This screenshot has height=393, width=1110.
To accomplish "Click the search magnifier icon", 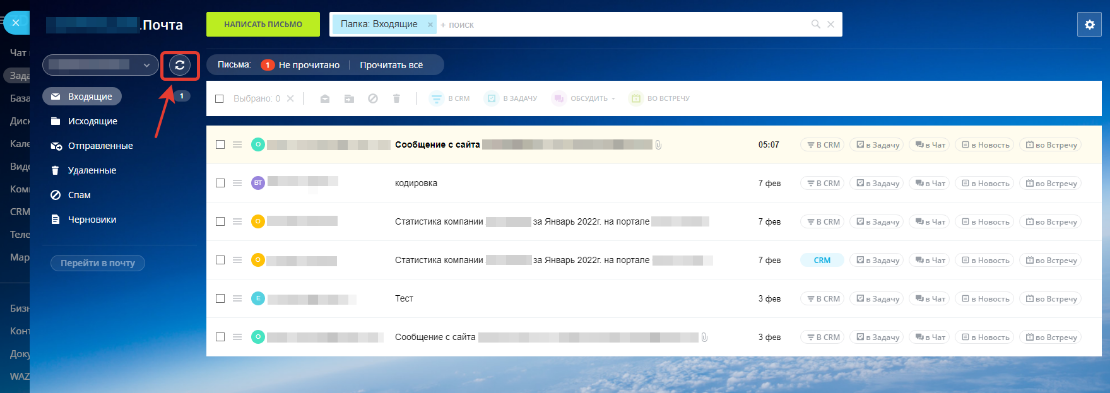I will pyautogui.click(x=816, y=24).
